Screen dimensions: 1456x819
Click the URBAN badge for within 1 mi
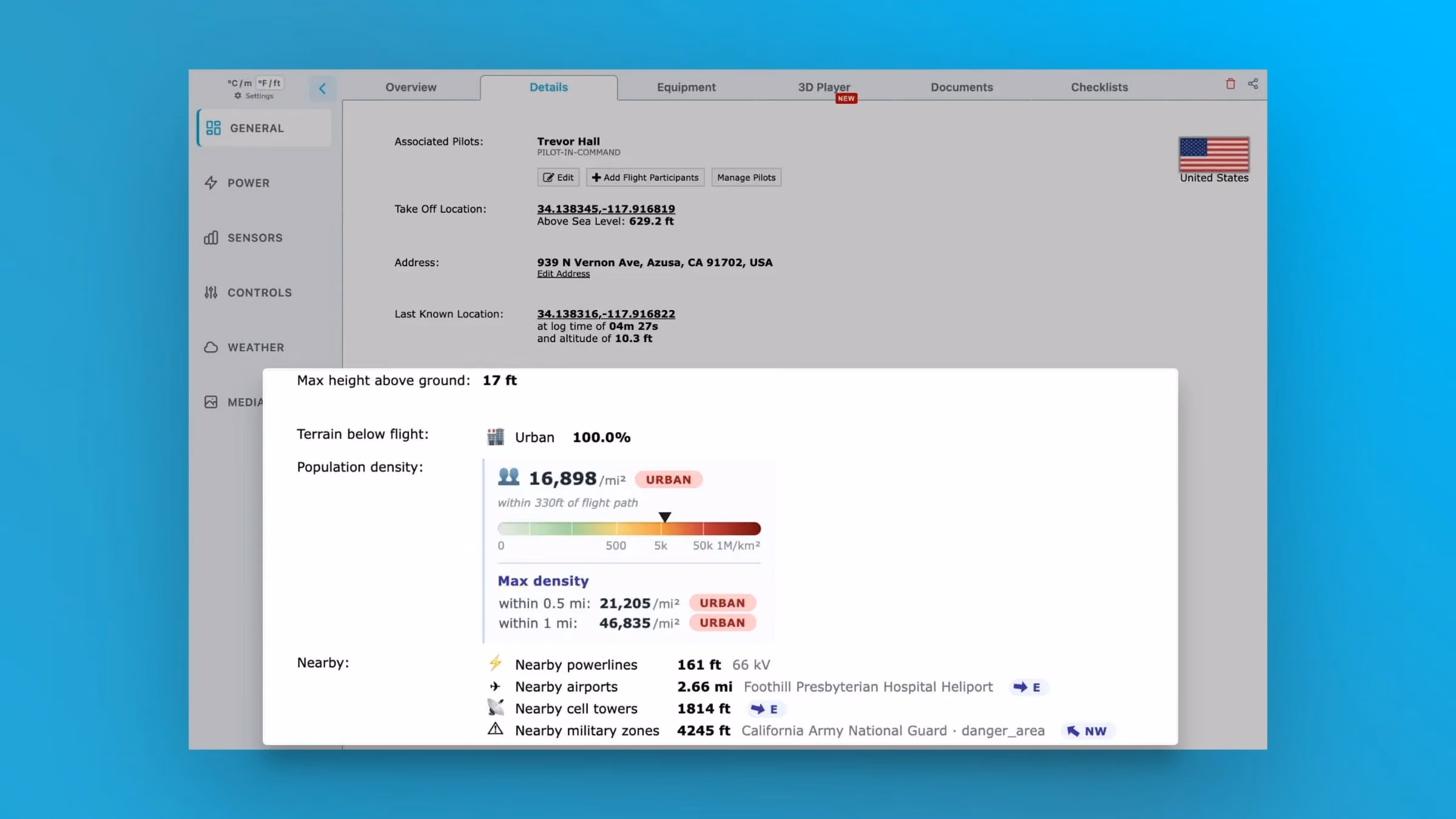pyautogui.click(x=722, y=623)
